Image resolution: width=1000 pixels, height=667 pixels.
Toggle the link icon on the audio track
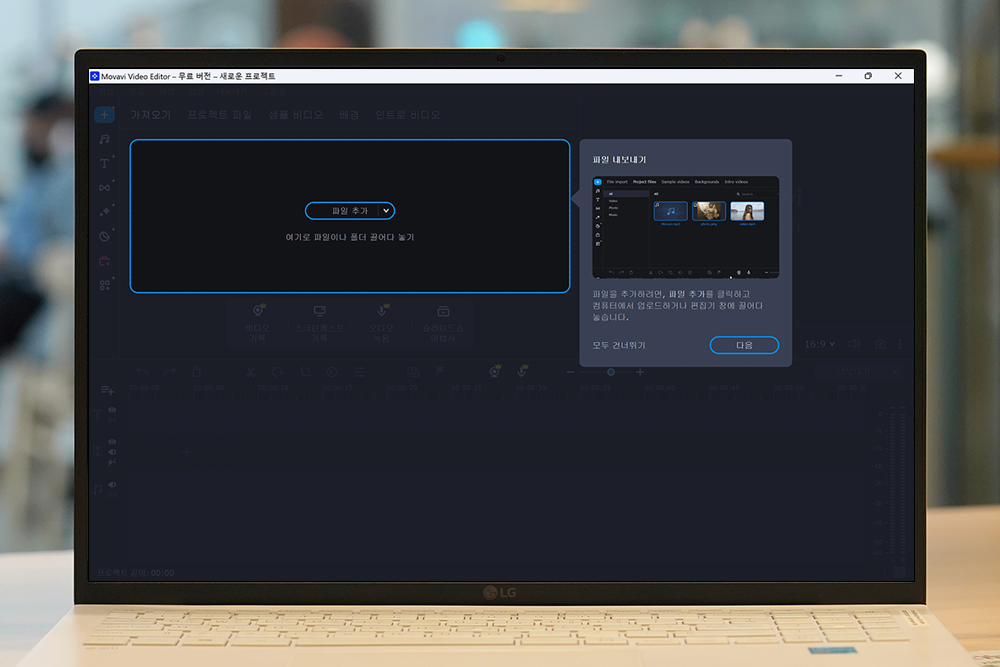click(112, 495)
